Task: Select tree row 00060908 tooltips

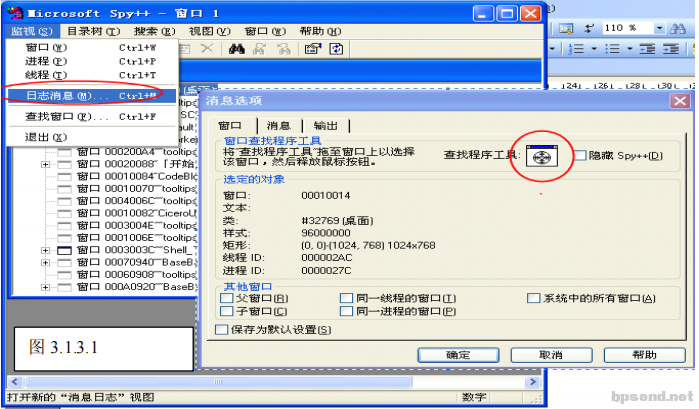Action: (137, 275)
